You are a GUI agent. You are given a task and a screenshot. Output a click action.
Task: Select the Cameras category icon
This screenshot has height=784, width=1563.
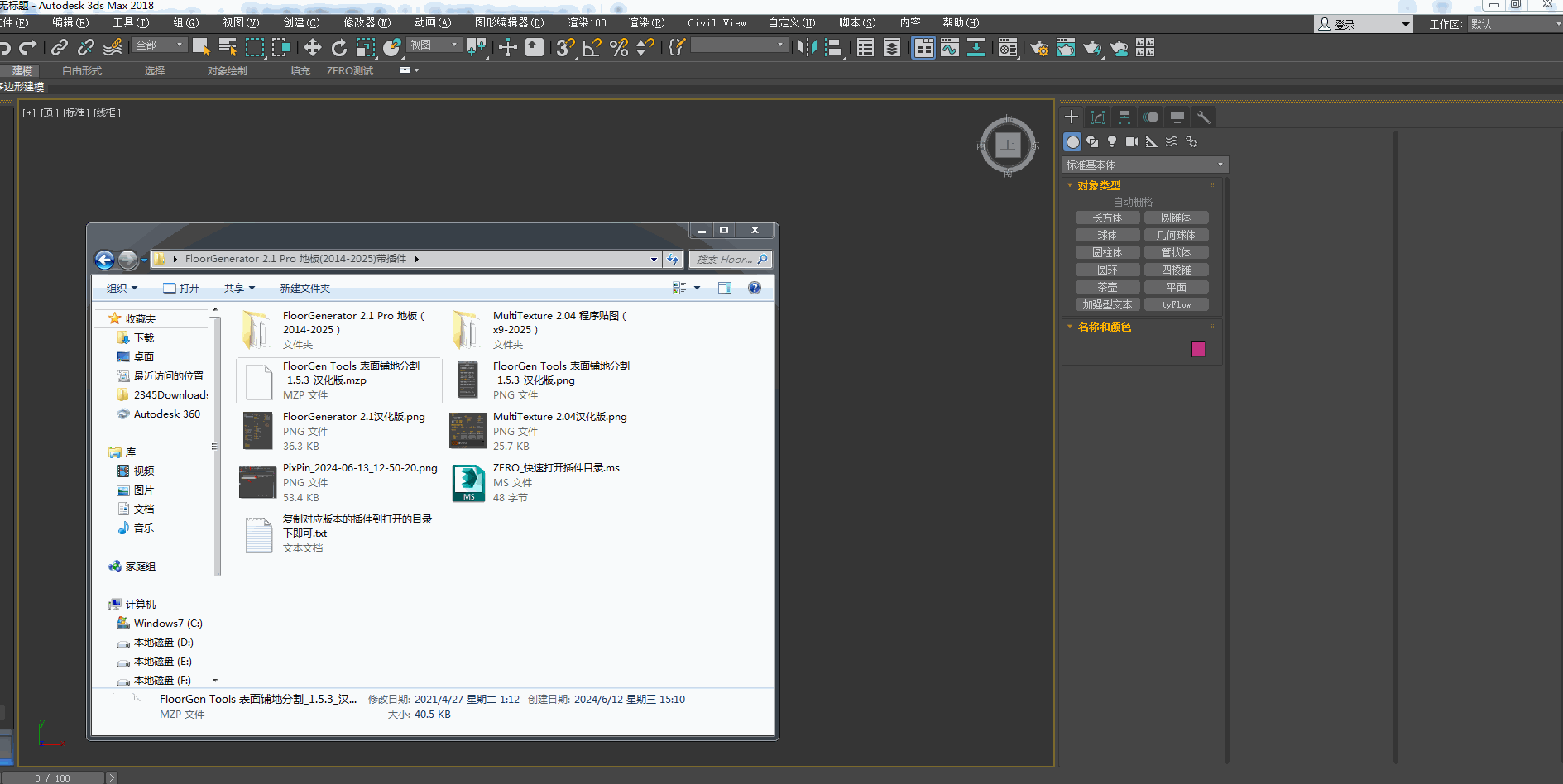pos(1132,141)
